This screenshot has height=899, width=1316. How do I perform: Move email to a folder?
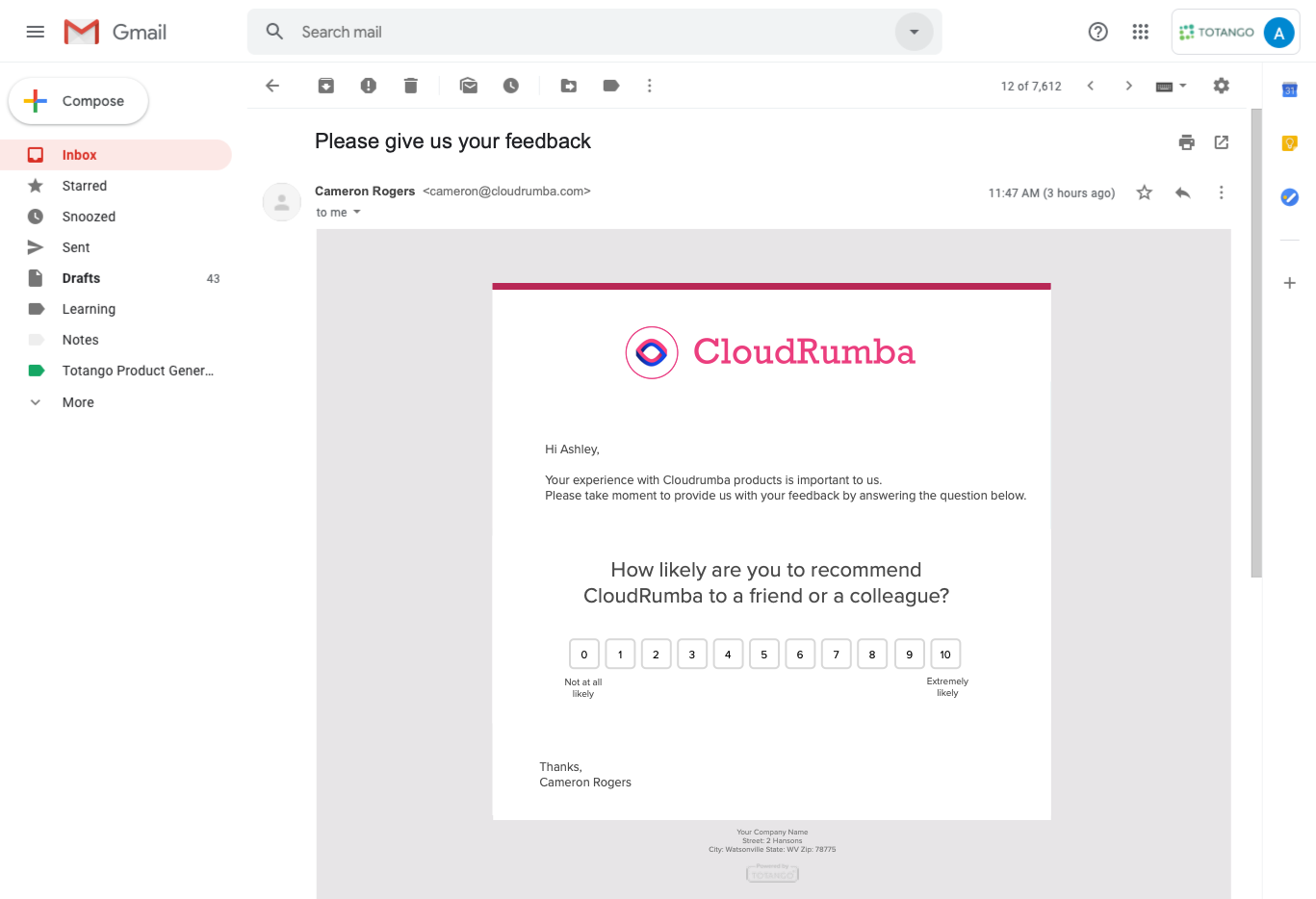[569, 86]
